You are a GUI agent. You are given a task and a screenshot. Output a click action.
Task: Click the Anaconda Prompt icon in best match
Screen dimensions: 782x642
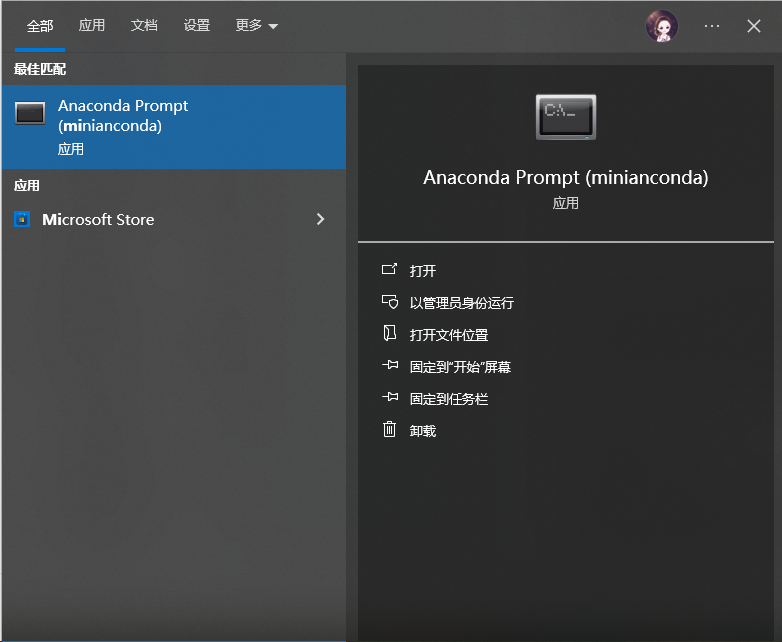[30, 113]
